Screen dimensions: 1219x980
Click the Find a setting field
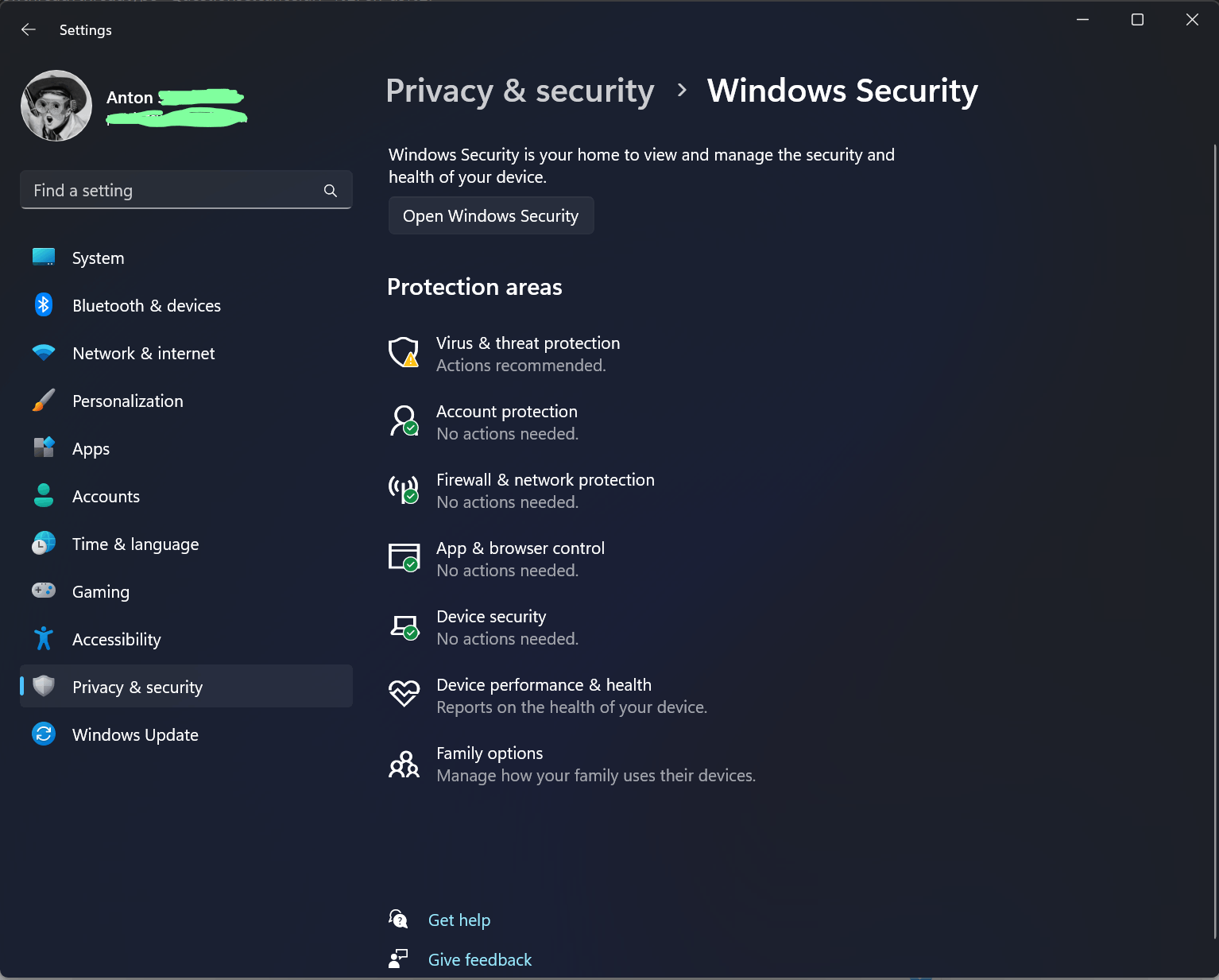pyautogui.click(x=186, y=190)
